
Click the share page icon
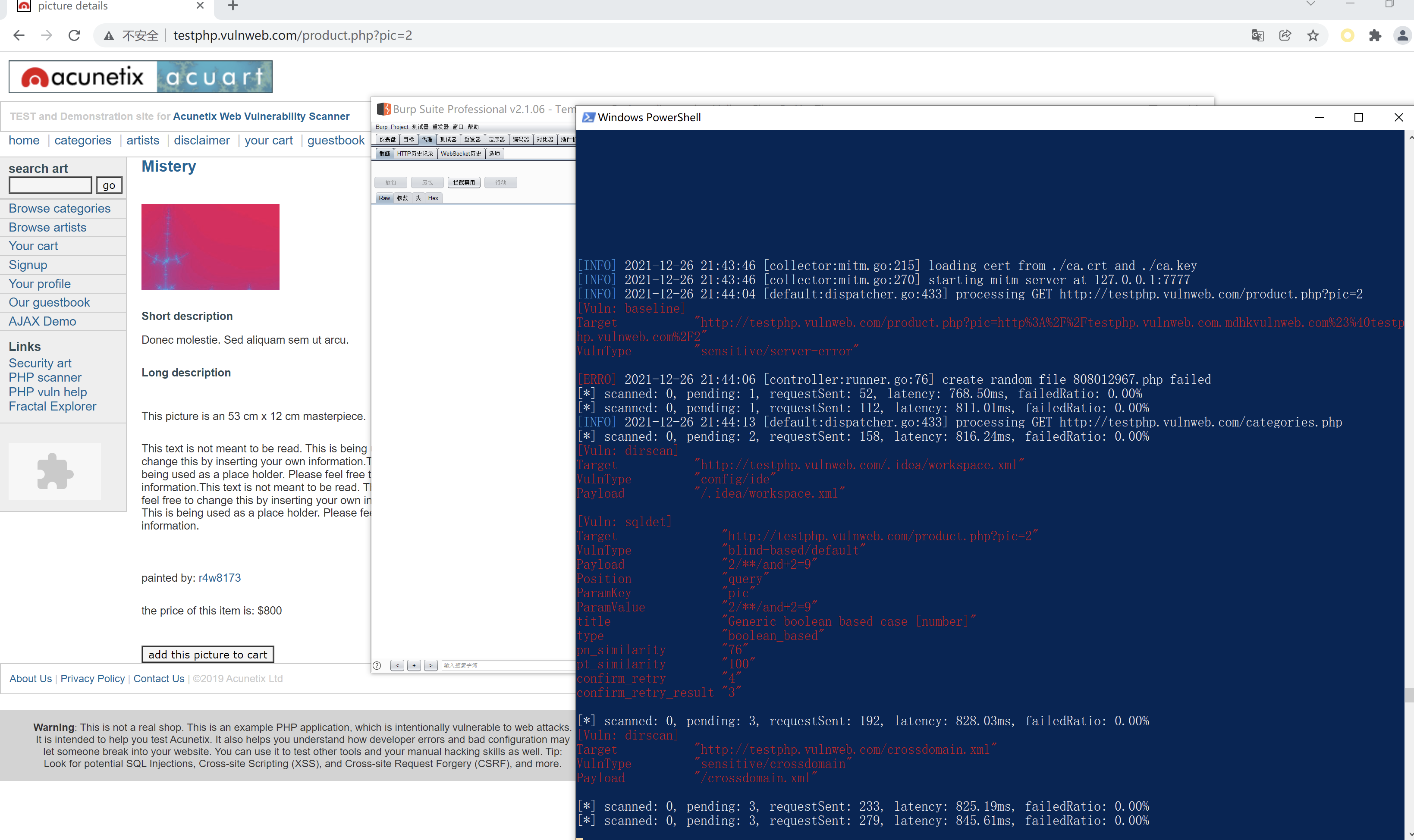click(1285, 36)
